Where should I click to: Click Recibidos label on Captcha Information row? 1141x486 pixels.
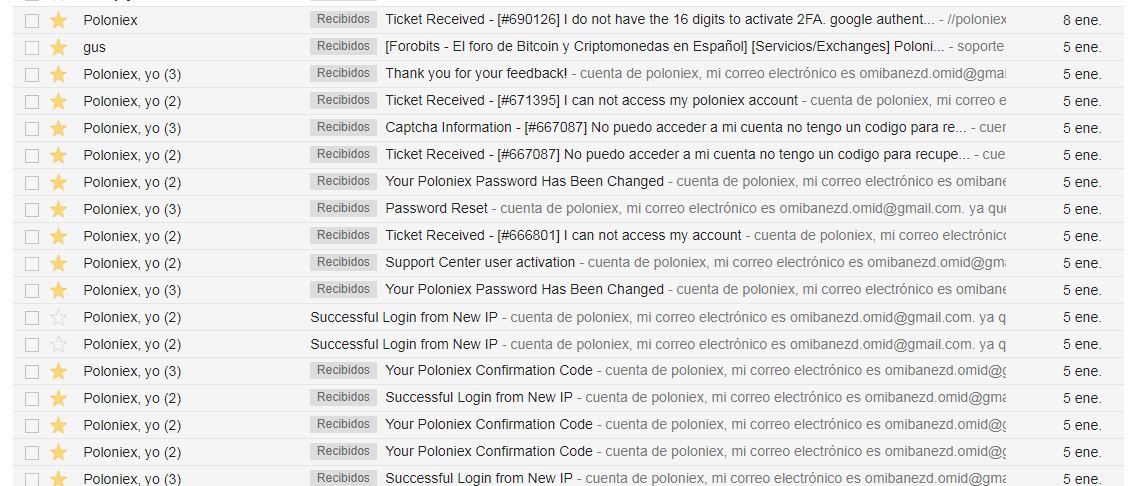(x=343, y=127)
